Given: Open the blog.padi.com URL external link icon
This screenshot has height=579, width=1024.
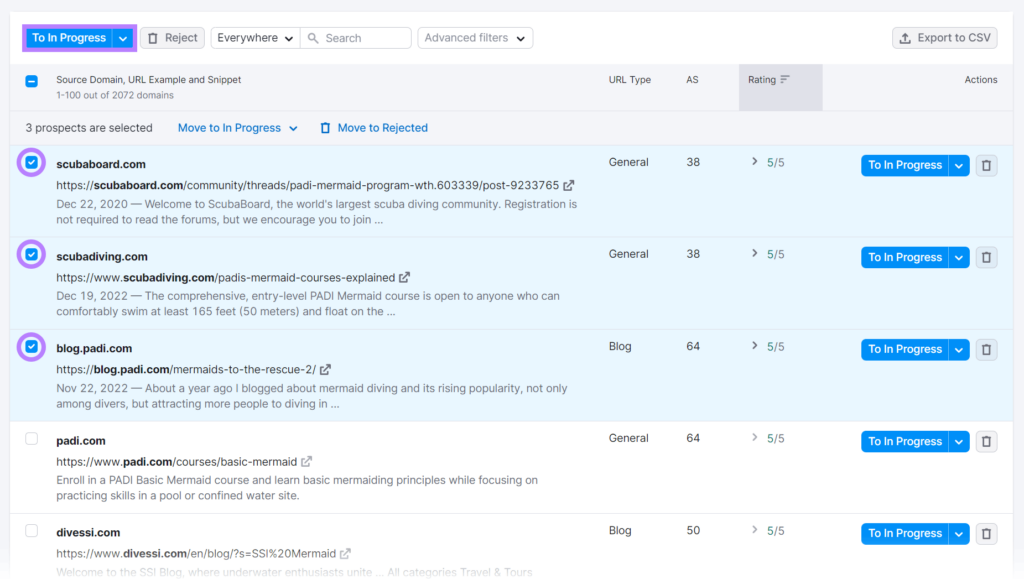Looking at the screenshot, I should [x=325, y=369].
